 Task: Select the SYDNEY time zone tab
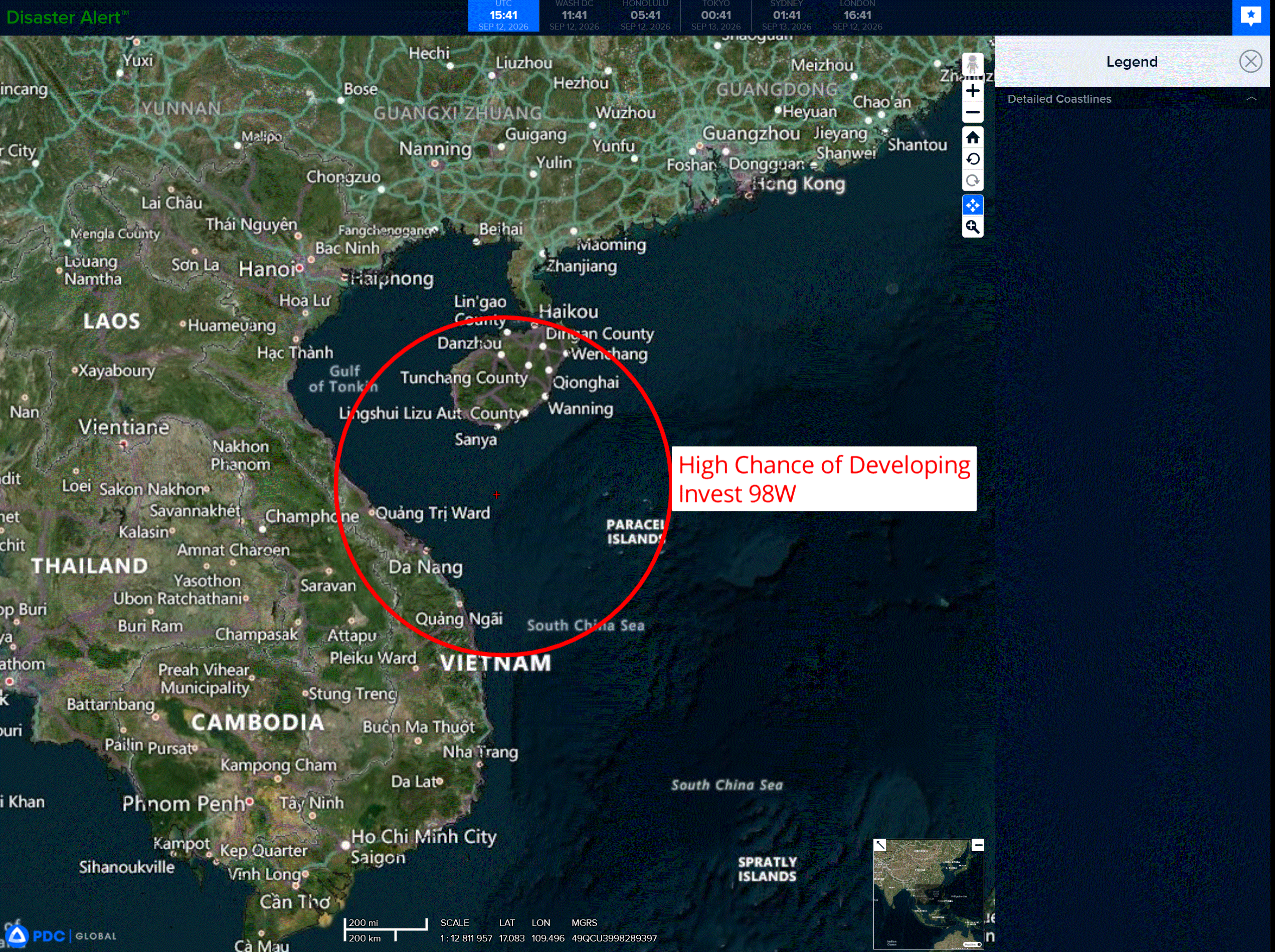(x=786, y=16)
